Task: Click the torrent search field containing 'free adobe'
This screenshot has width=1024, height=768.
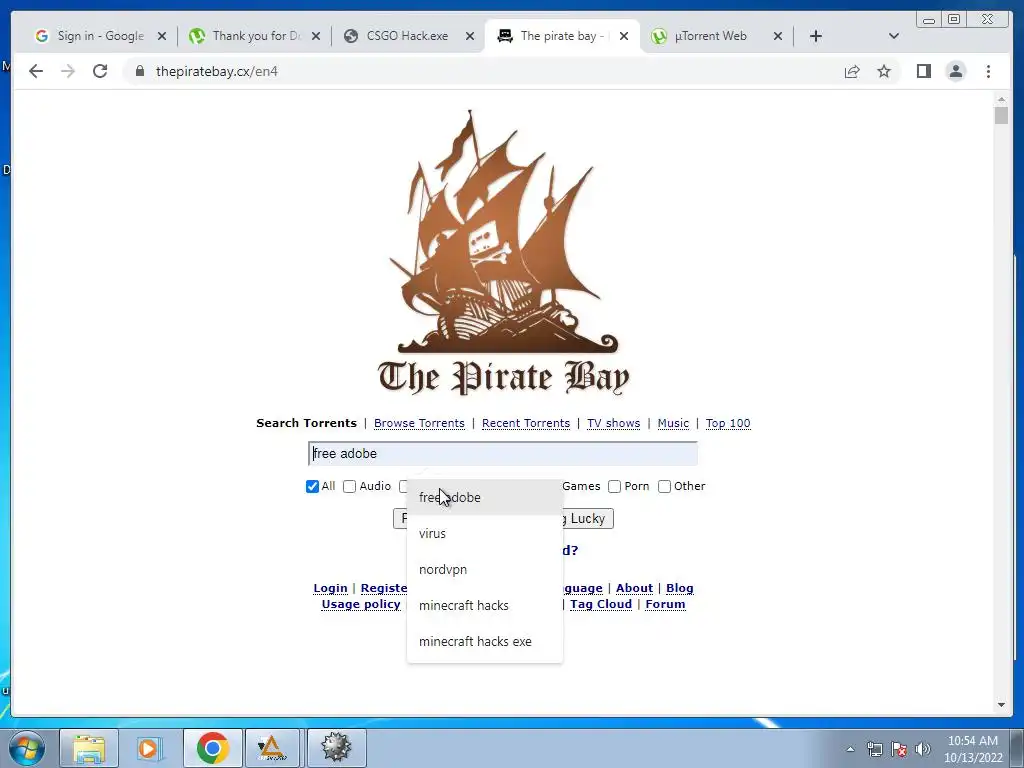Action: (x=503, y=454)
